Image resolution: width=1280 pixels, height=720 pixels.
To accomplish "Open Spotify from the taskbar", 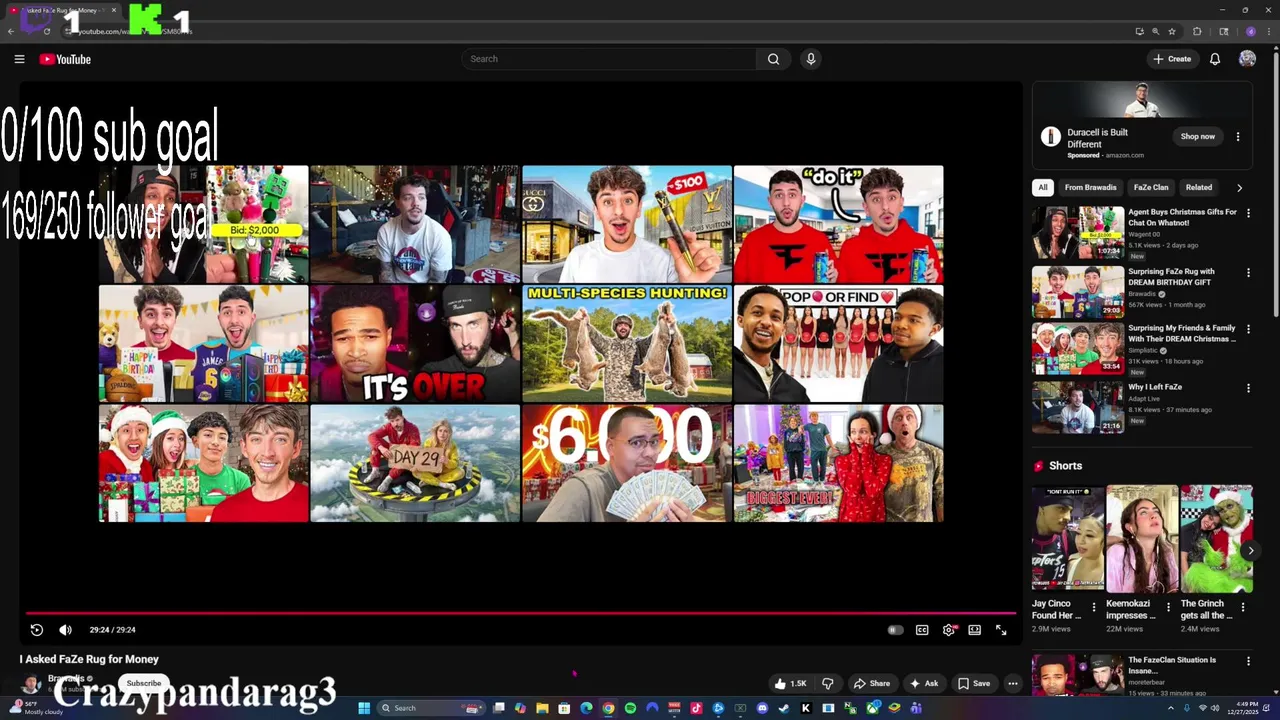I will pos(630,708).
